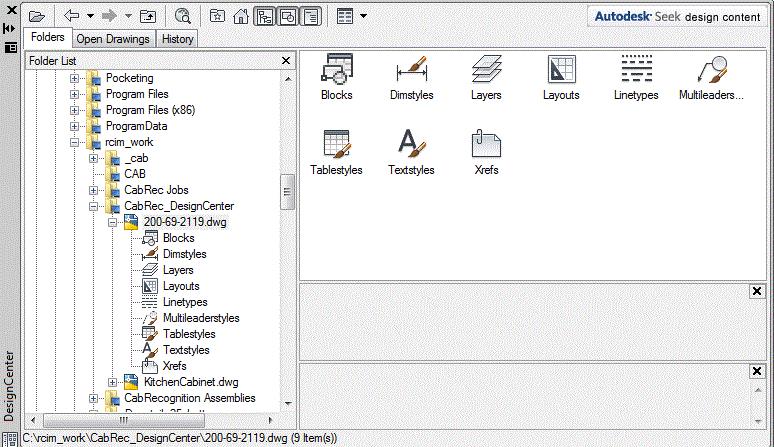Open the Views dropdown arrow
Image resolution: width=774 pixels, height=447 pixels.
coord(363,16)
